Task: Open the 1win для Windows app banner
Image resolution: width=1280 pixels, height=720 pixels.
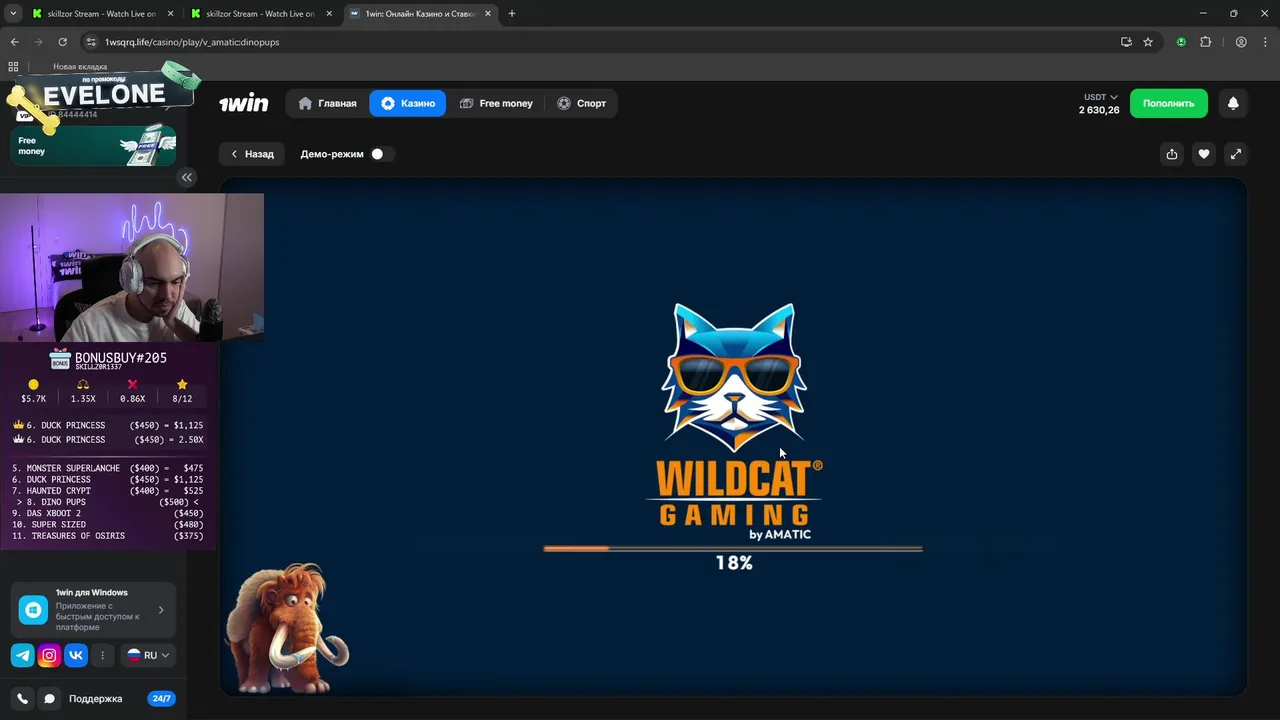Action: [94, 610]
